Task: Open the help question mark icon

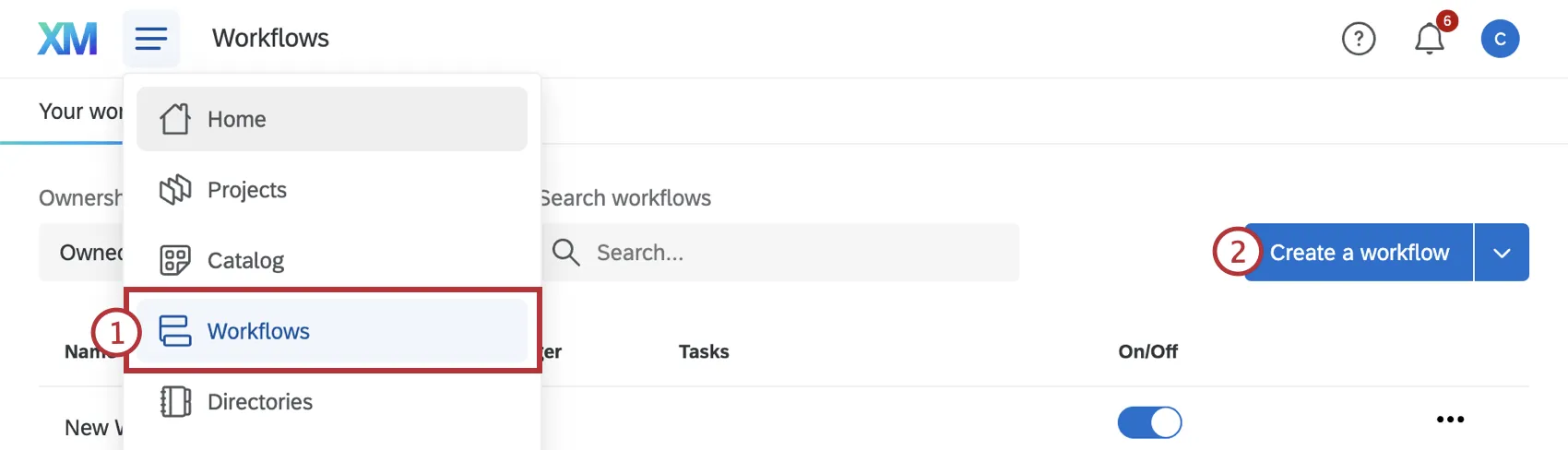Action: pos(1358,39)
